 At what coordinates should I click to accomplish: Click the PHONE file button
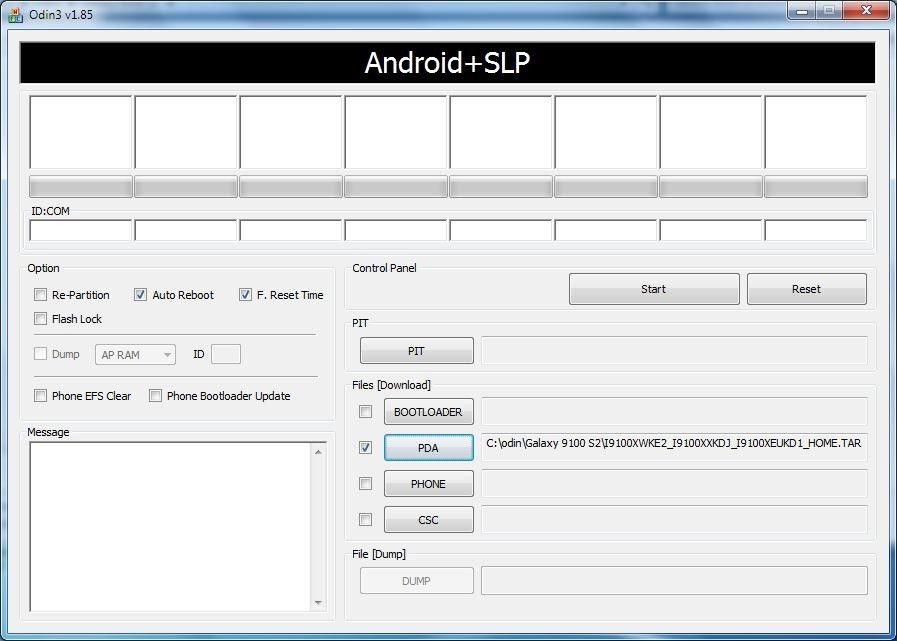click(428, 484)
